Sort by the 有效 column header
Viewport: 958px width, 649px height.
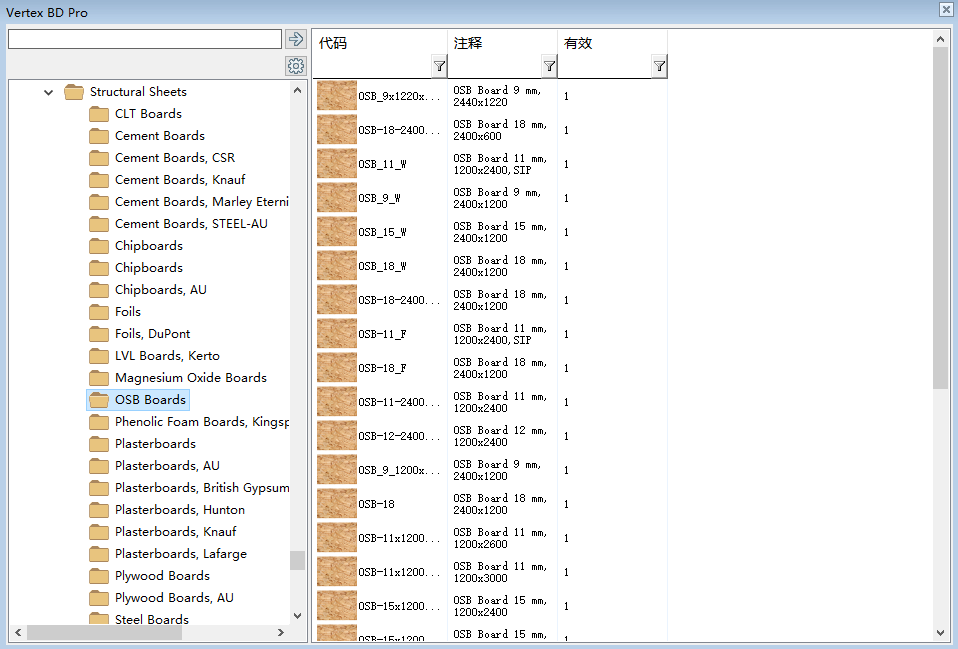[x=578, y=43]
